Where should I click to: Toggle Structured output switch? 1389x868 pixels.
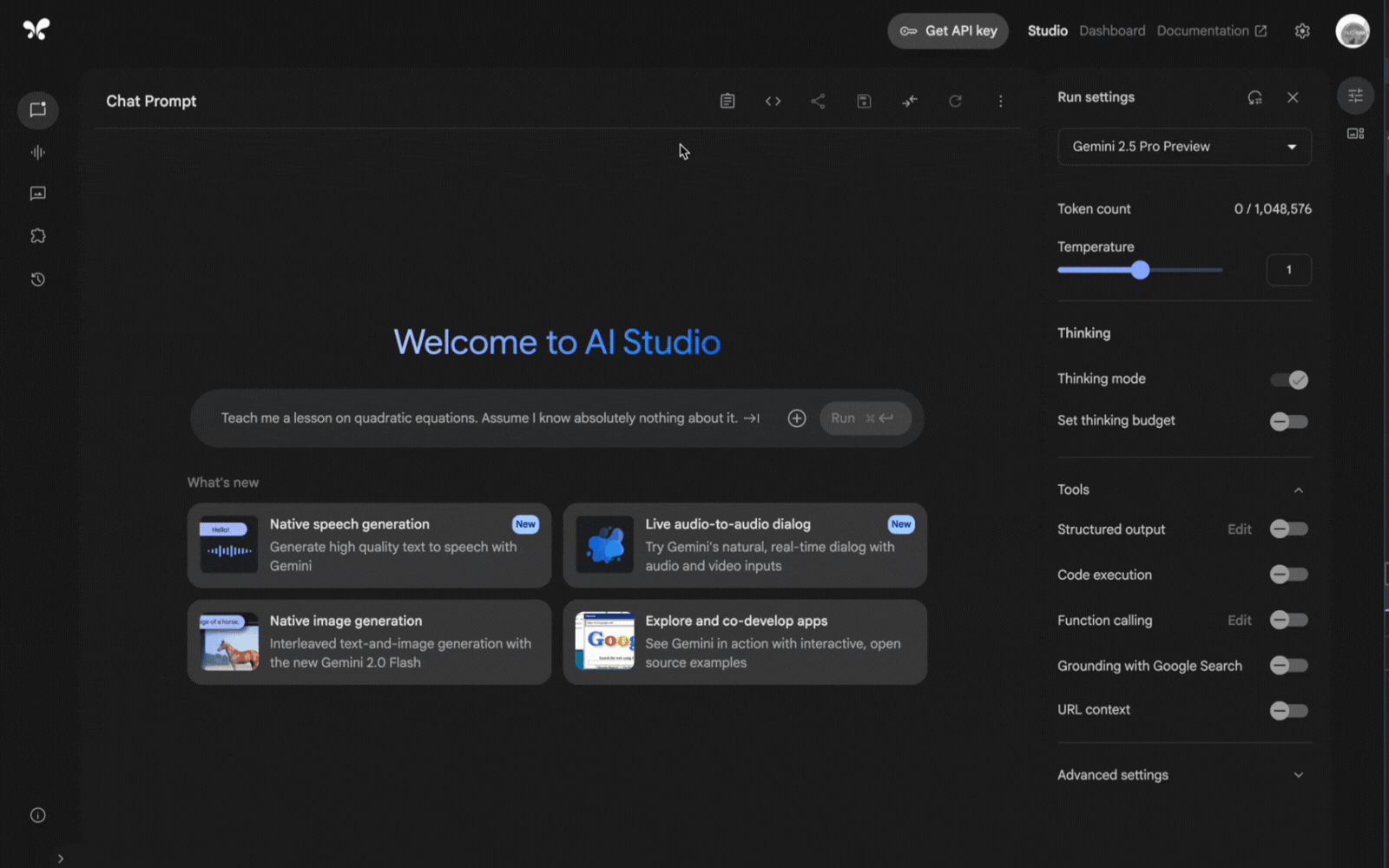click(1289, 529)
